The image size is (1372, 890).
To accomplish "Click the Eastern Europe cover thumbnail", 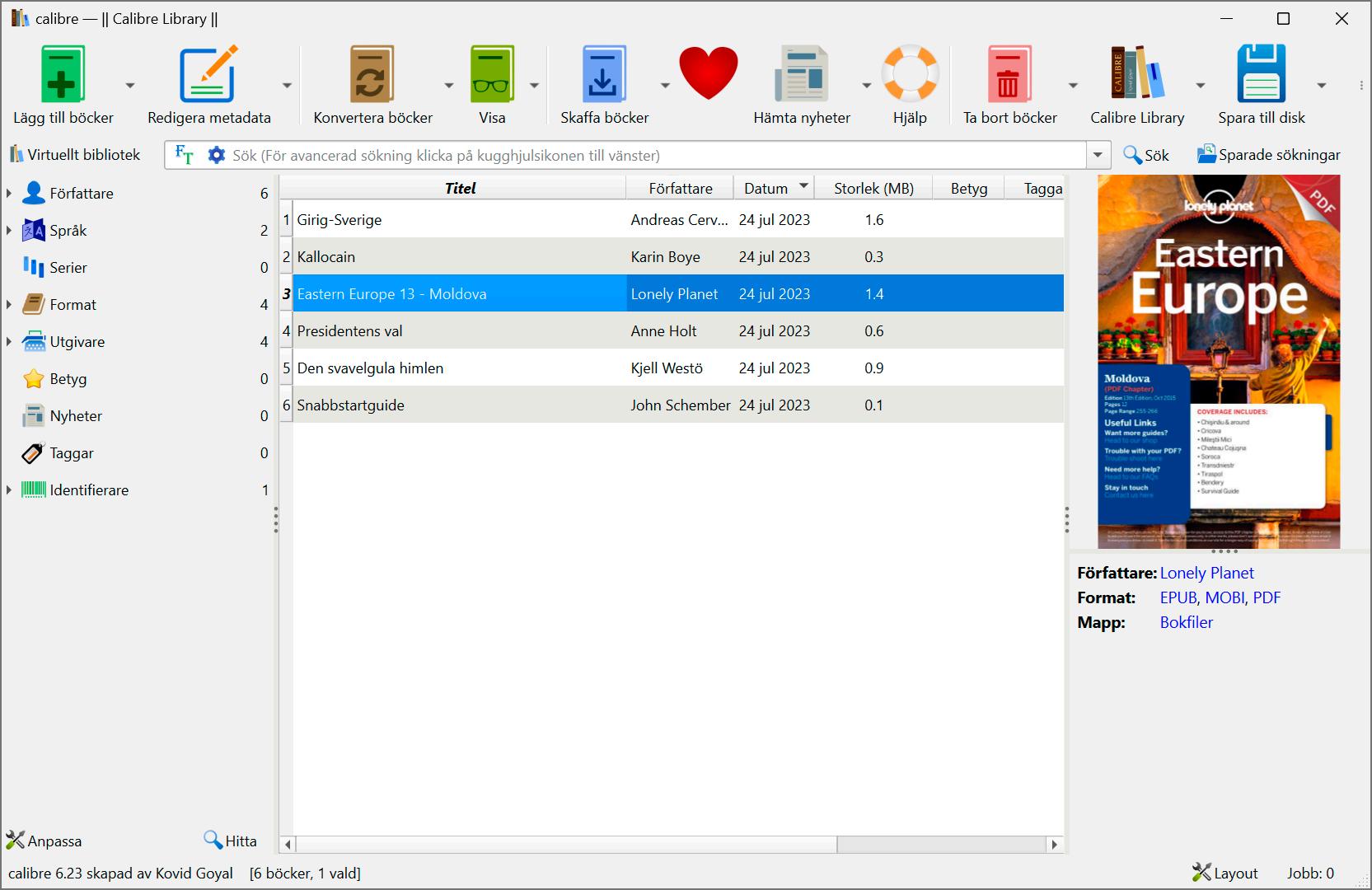I will [x=1219, y=361].
